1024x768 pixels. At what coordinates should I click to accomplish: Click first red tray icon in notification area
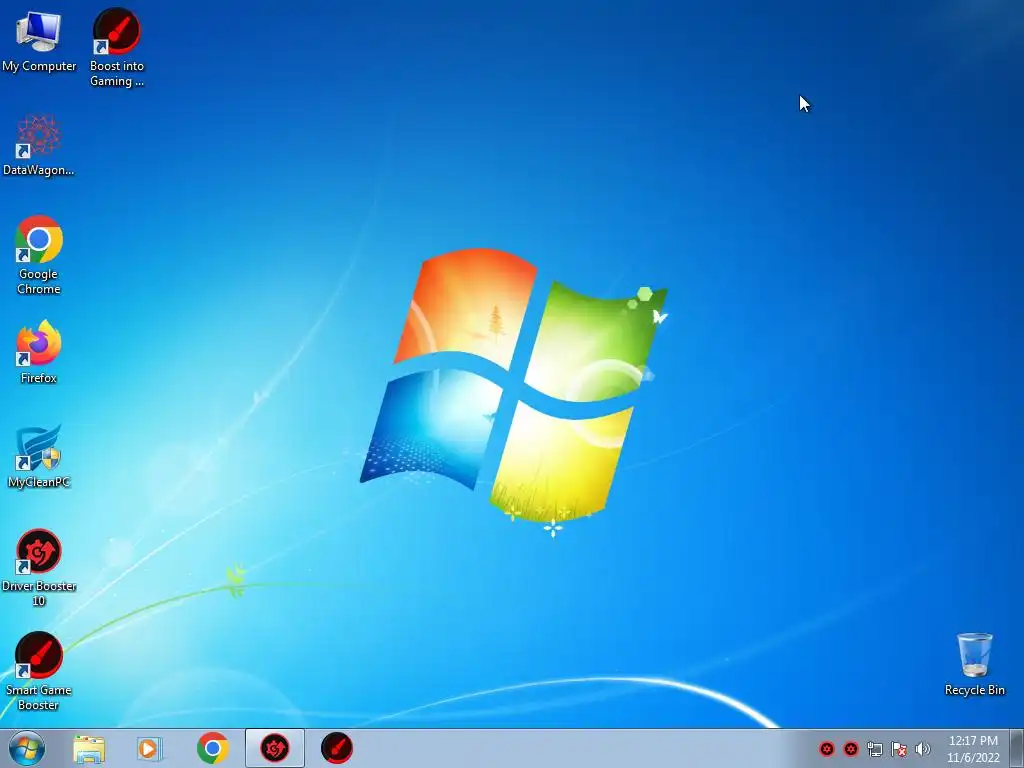[x=827, y=749]
